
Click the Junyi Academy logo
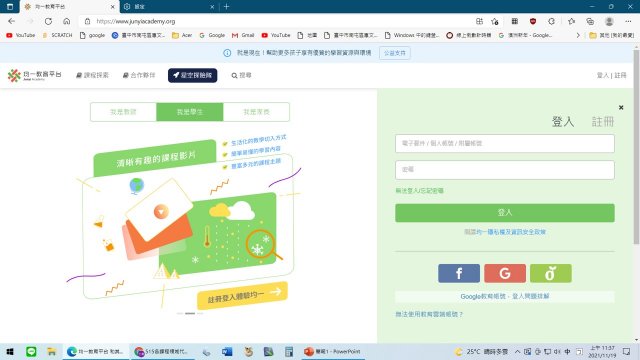click(35, 75)
